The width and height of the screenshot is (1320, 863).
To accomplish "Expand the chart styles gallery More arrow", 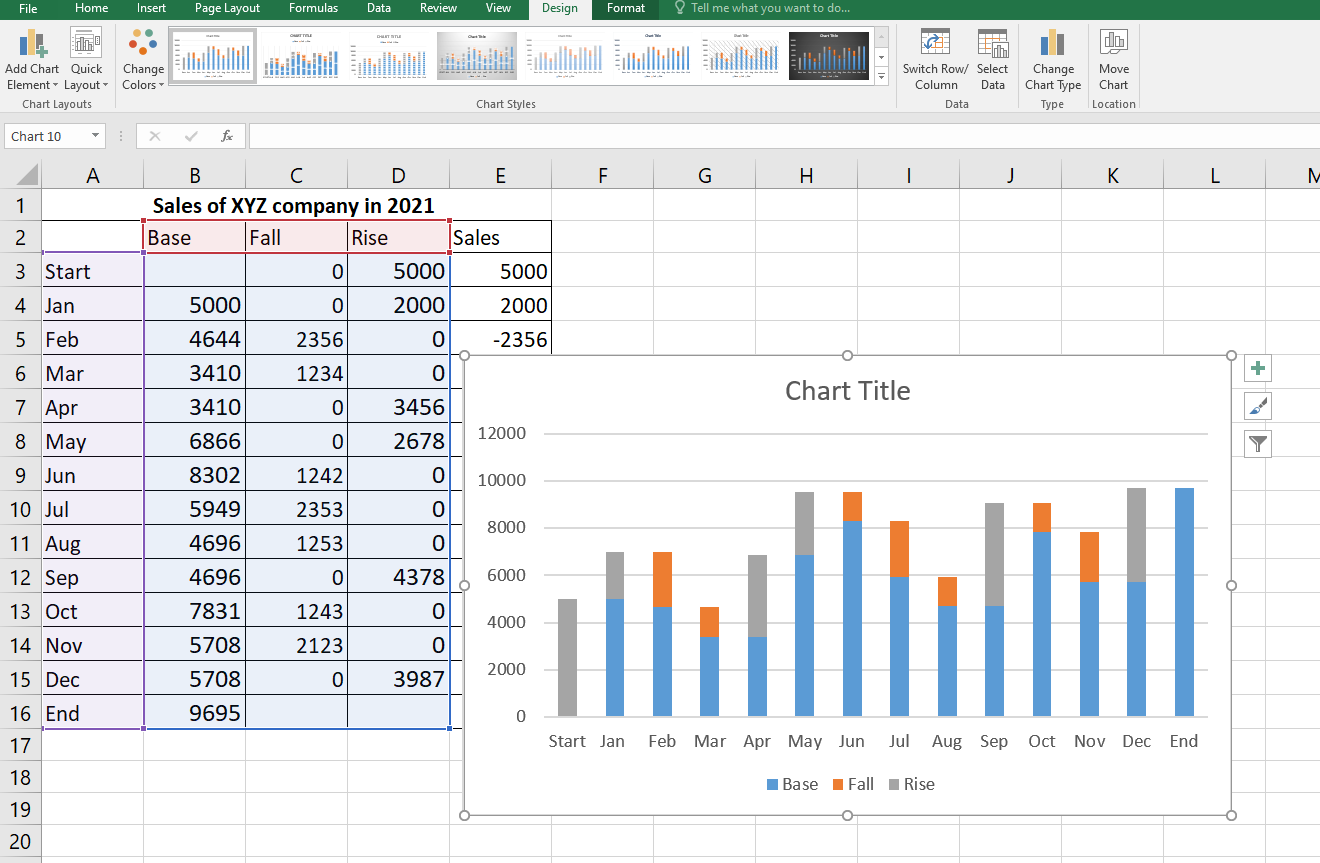I will pos(881,77).
